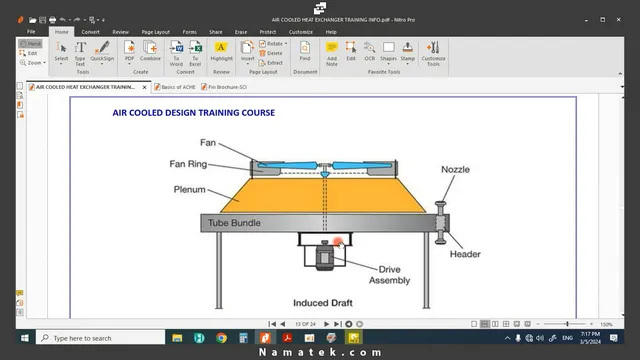
Task: Enable the two-page facing view
Action: [x=495, y=324]
